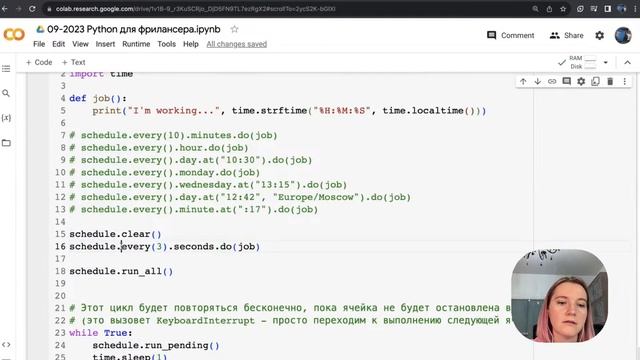
Task: Open the find and replace panel
Action: (x=6, y=93)
